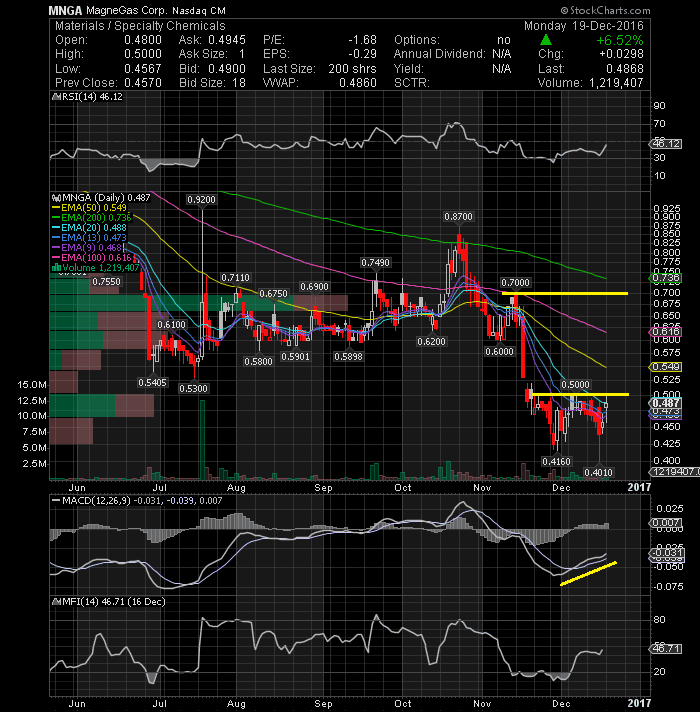Click the EMA(20) 0.488 legend entry
The image size is (700, 712).
(x=90, y=227)
